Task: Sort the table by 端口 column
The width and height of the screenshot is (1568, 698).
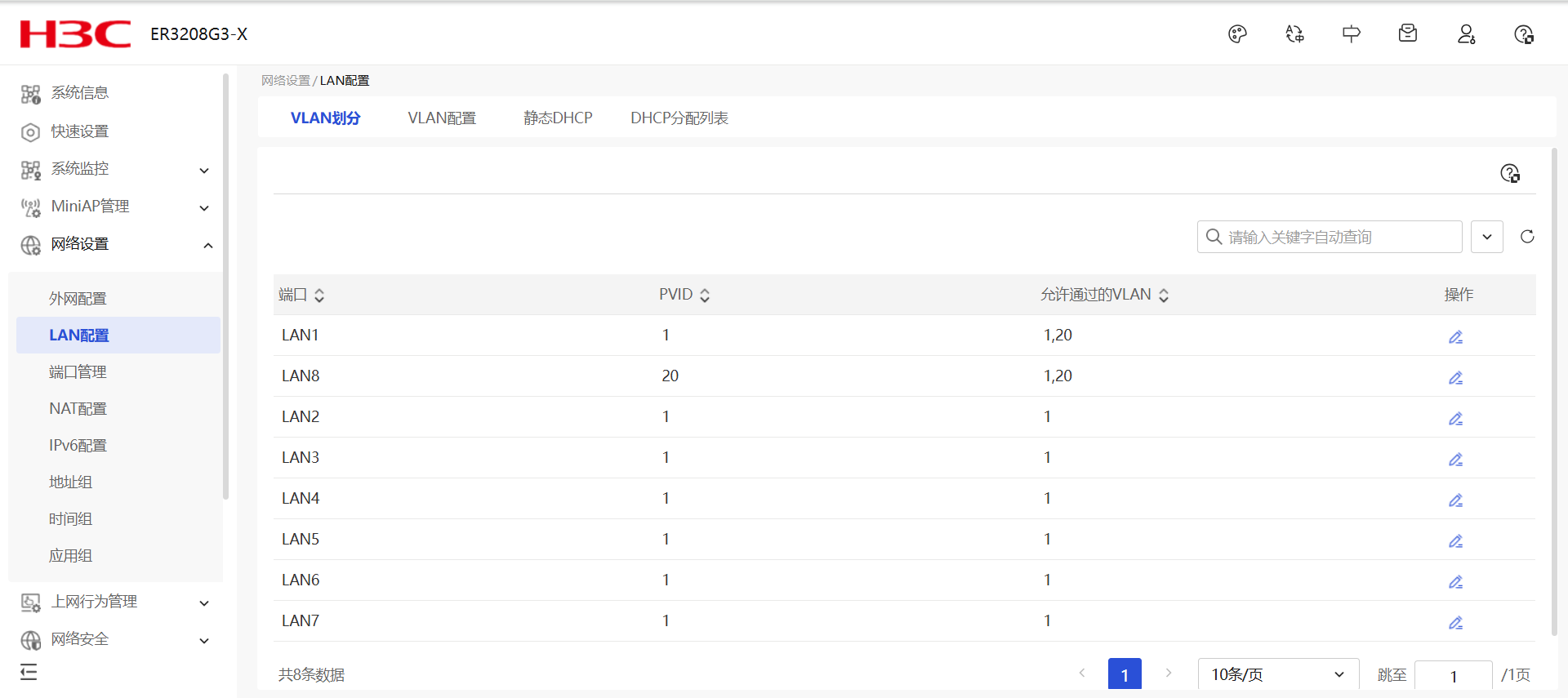Action: (x=319, y=296)
